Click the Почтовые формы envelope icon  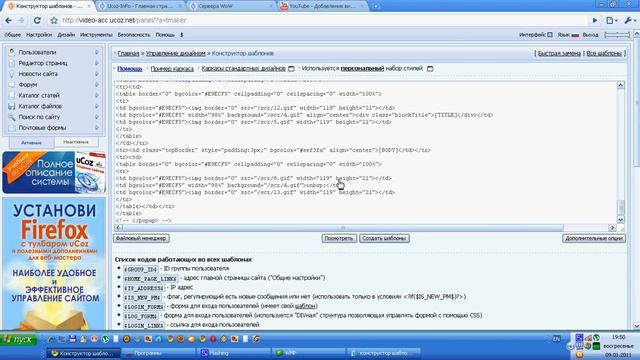[11, 128]
